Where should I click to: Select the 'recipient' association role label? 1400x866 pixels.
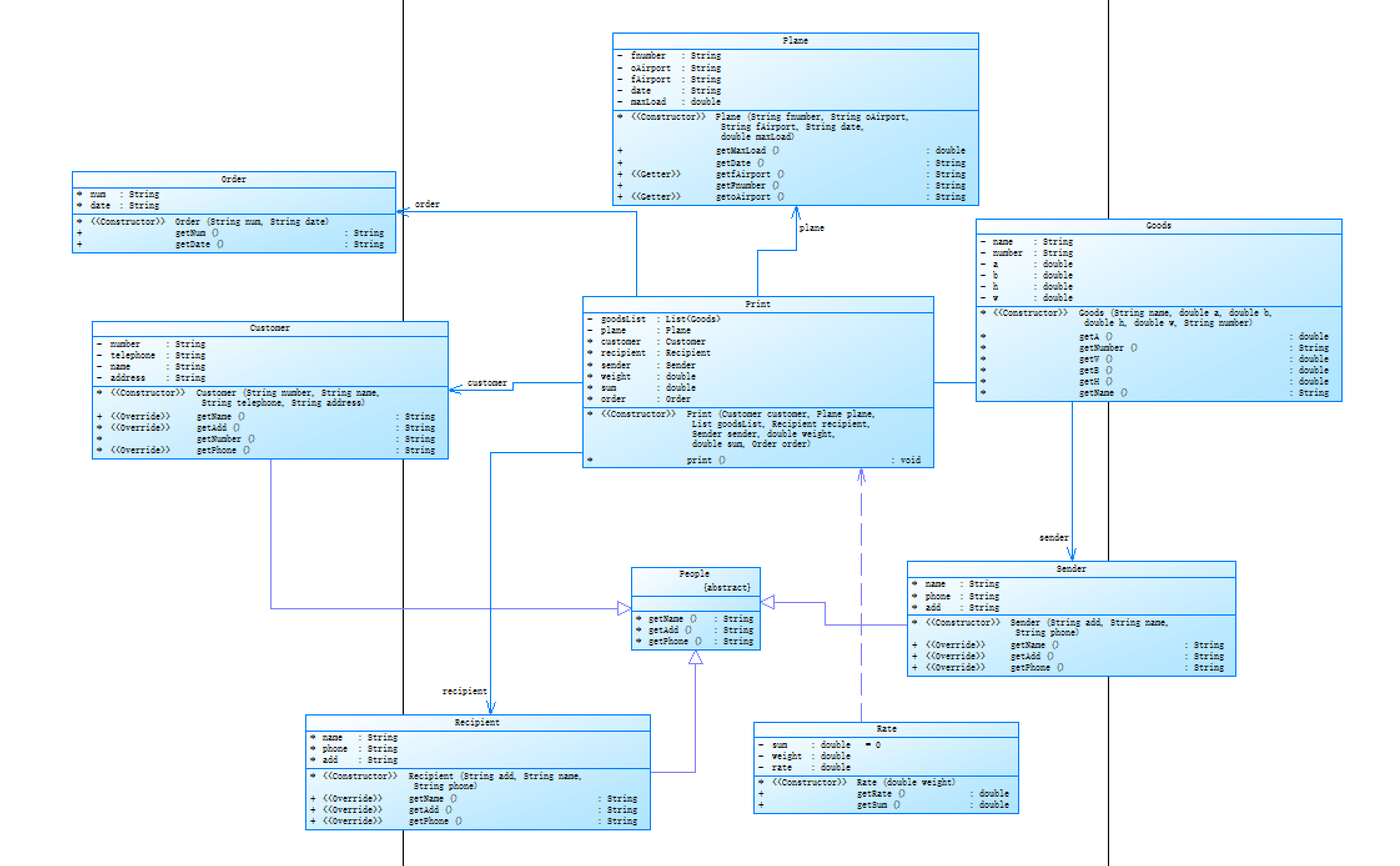pos(464,691)
